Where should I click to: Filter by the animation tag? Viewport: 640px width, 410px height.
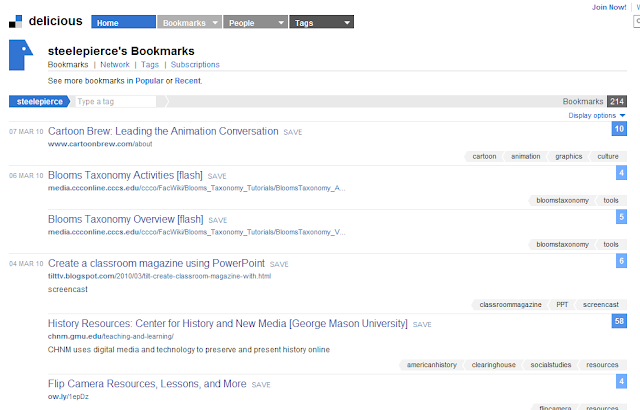tap(526, 156)
